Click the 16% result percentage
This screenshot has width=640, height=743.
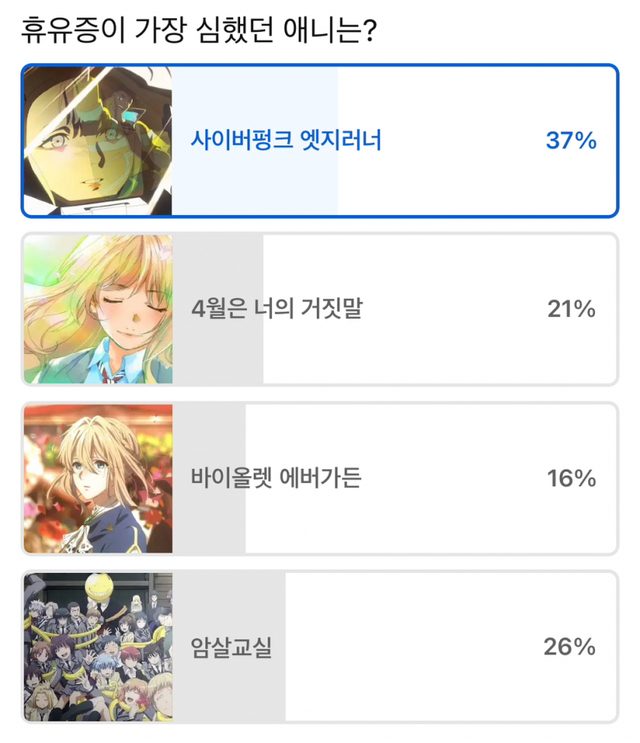[x=571, y=479]
